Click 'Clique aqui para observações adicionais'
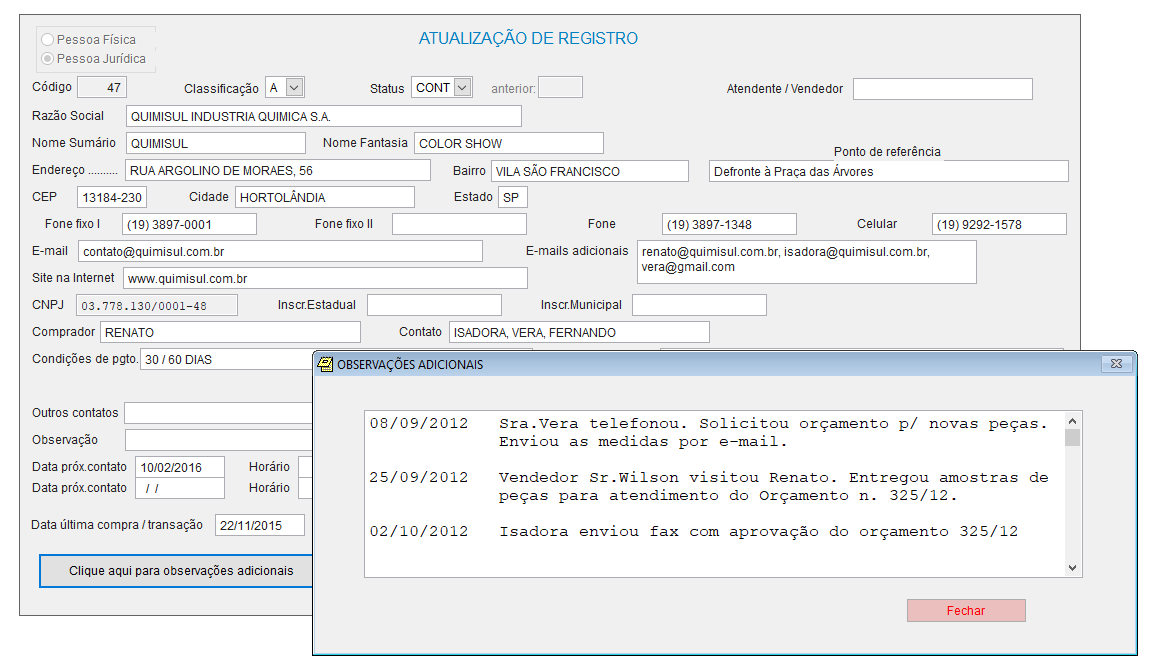This screenshot has width=1159, height=669. pos(175,570)
